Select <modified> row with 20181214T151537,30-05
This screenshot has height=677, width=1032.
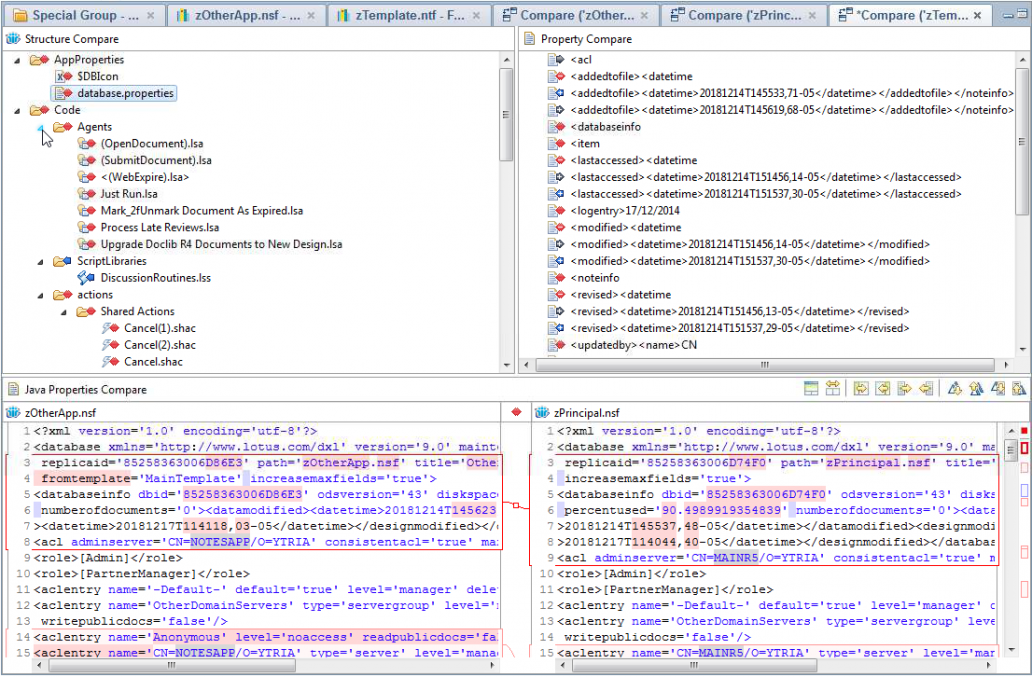coord(750,261)
